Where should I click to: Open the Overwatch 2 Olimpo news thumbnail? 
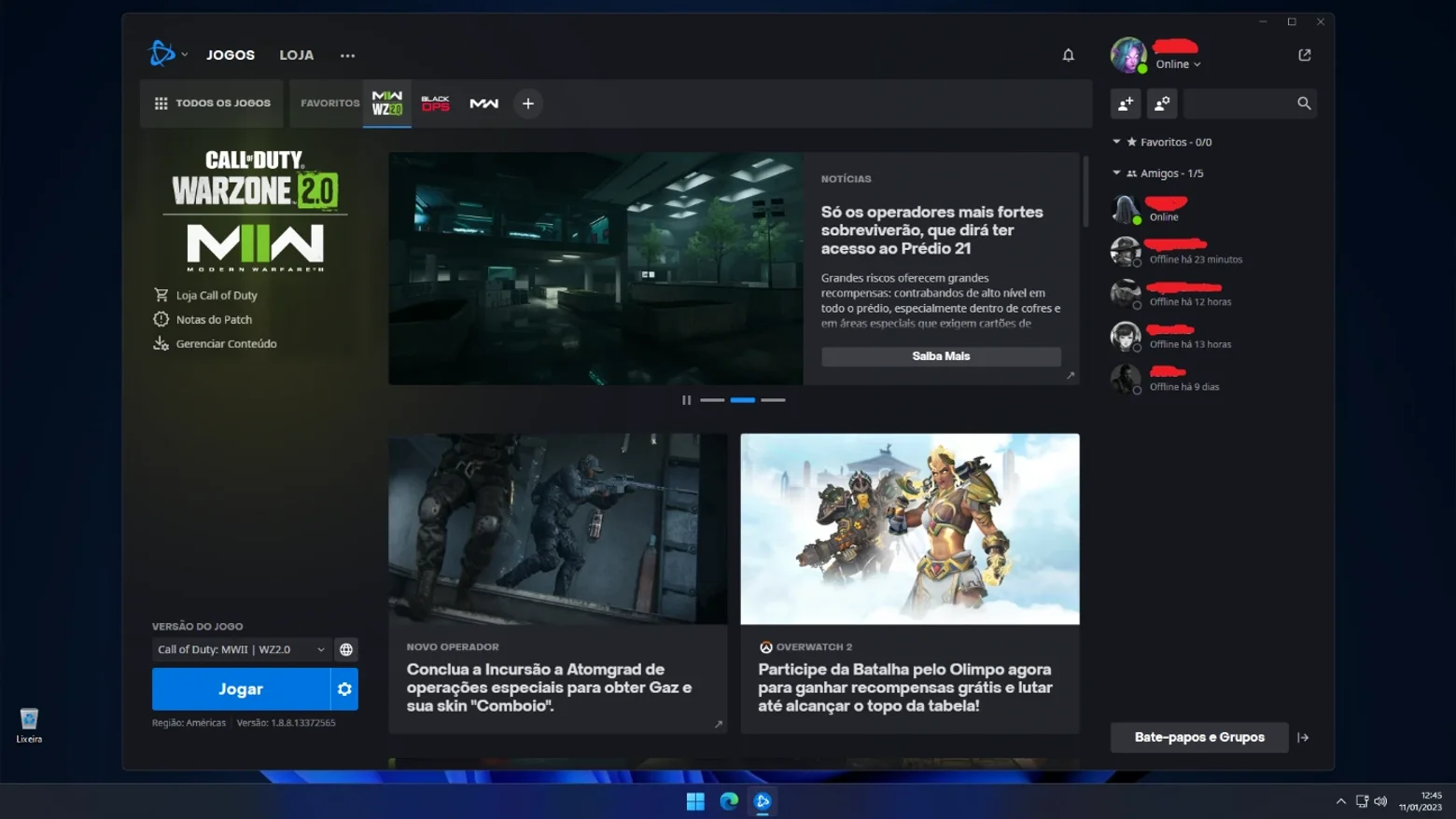pos(910,529)
